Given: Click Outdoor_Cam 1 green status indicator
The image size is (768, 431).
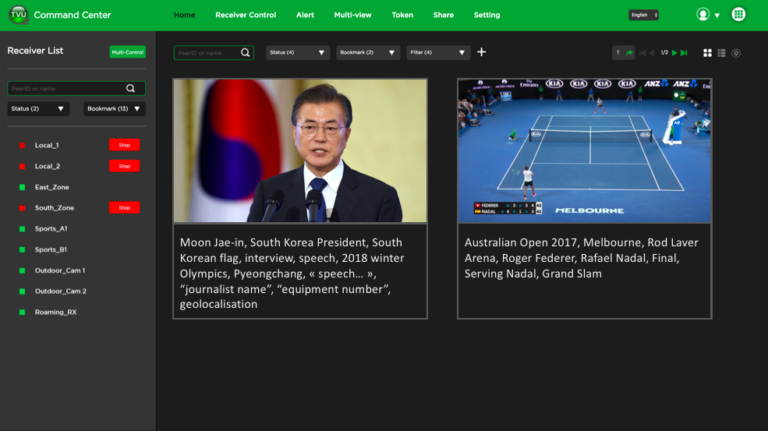Looking at the screenshot, I should (22, 270).
